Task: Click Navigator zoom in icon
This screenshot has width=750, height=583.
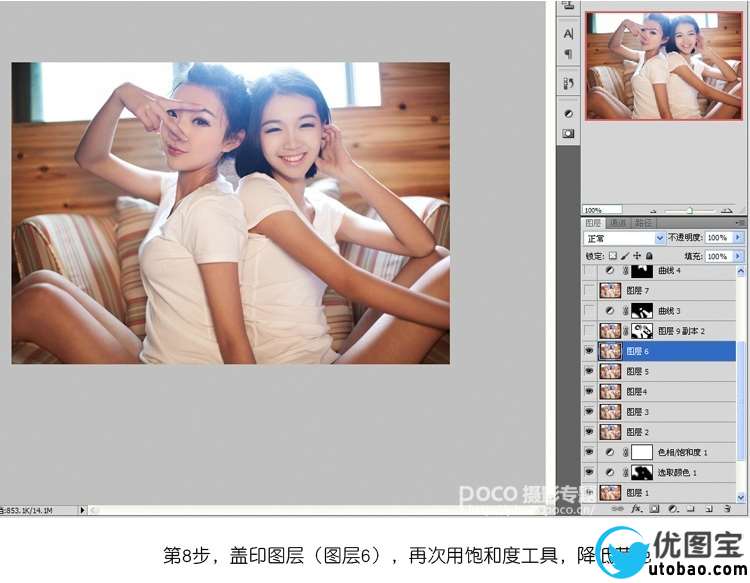Action: (x=727, y=210)
